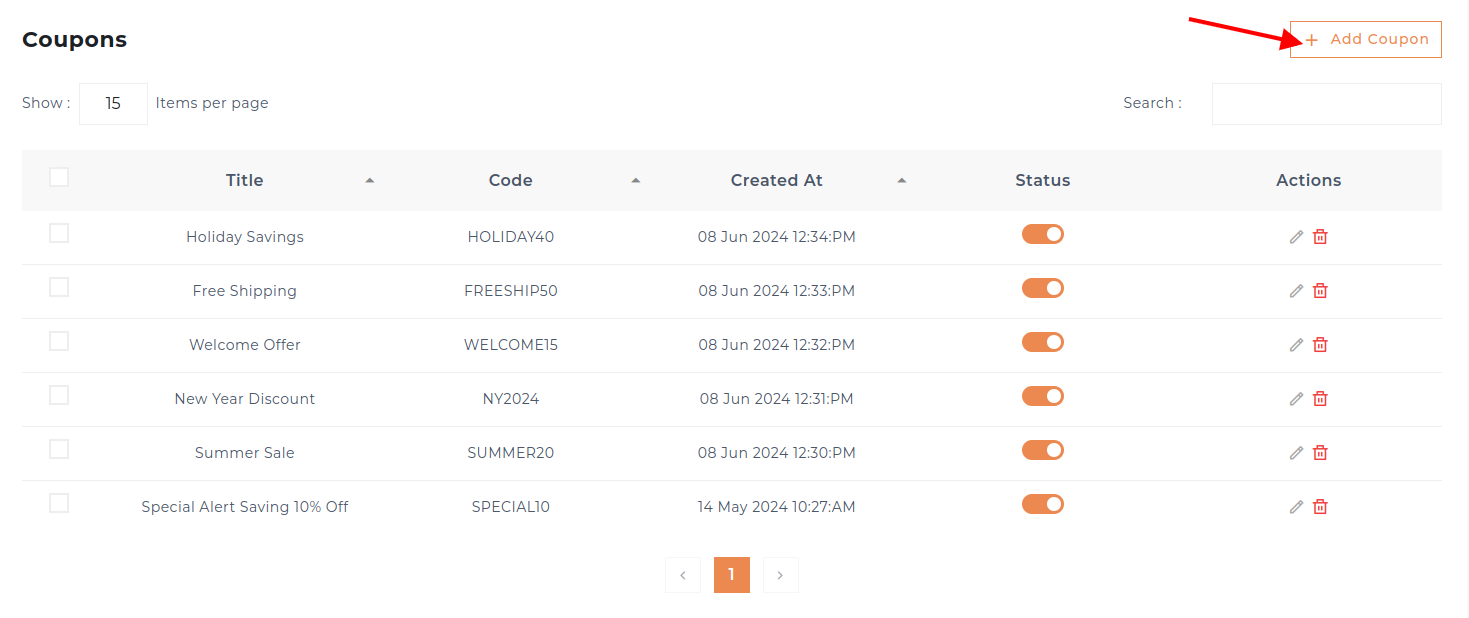Sort the table by Title column
This screenshot has width=1469, height=618.
(x=369, y=181)
